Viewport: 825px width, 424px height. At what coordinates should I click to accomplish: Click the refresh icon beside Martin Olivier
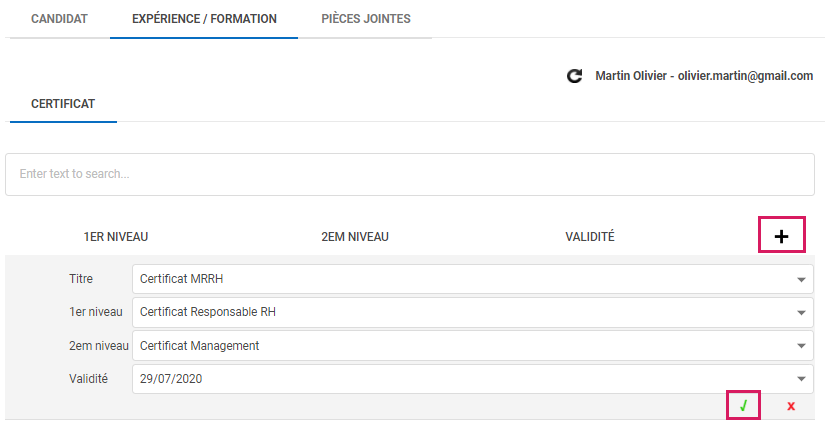574,76
